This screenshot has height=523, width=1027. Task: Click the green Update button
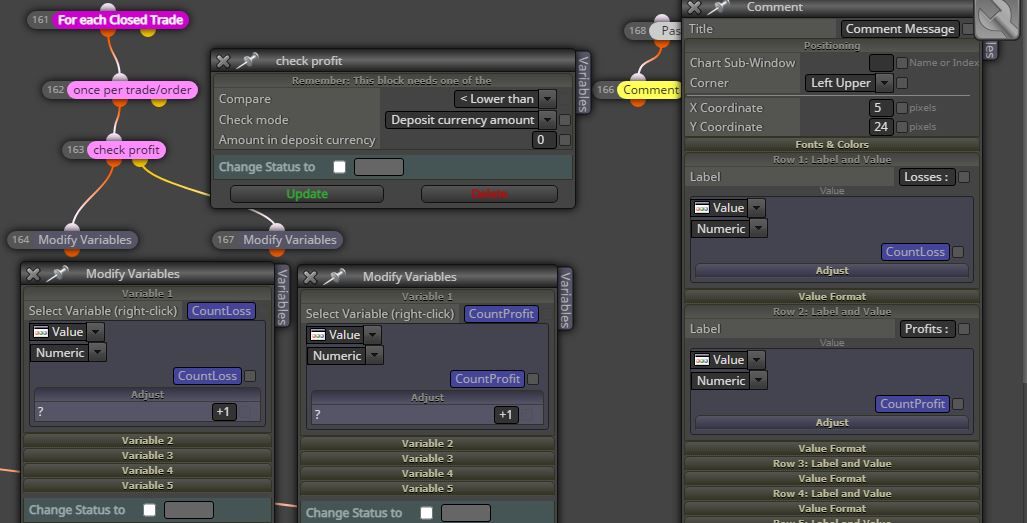[x=307, y=194]
